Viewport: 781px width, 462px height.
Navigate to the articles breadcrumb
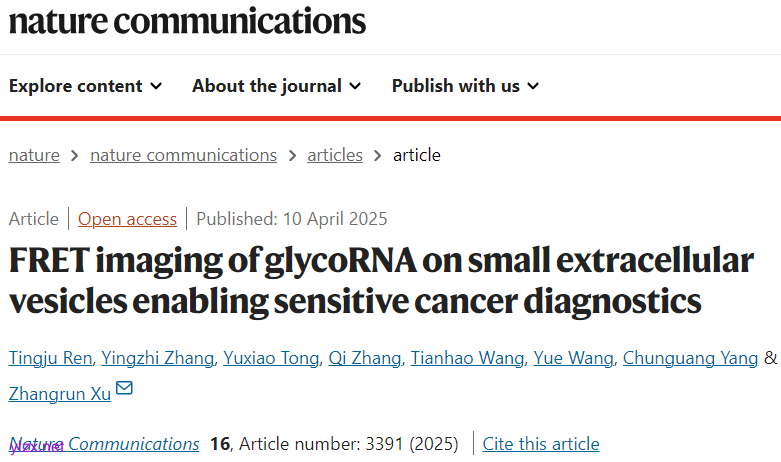[334, 155]
